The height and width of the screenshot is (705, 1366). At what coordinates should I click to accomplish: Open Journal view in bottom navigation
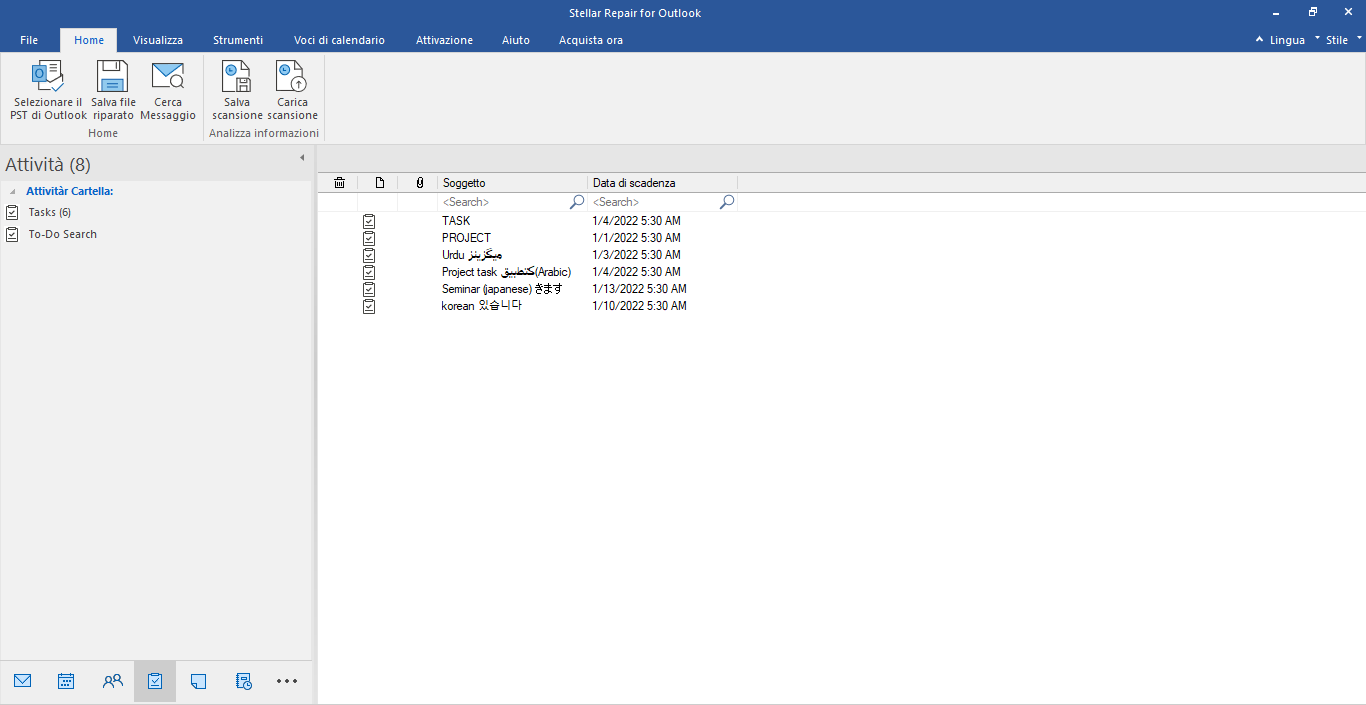(243, 681)
